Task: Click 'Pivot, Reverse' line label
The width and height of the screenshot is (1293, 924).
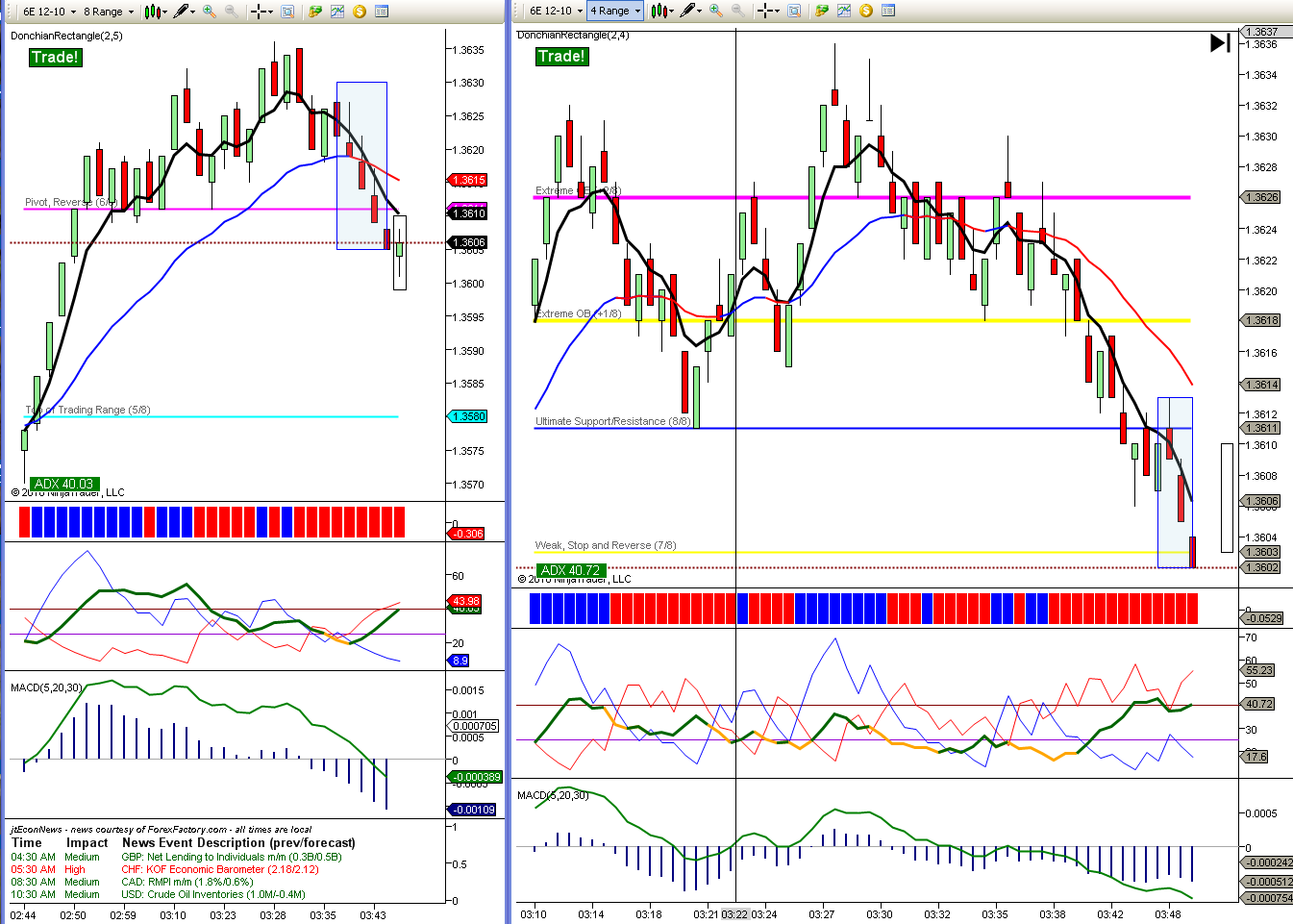Action: (71, 202)
